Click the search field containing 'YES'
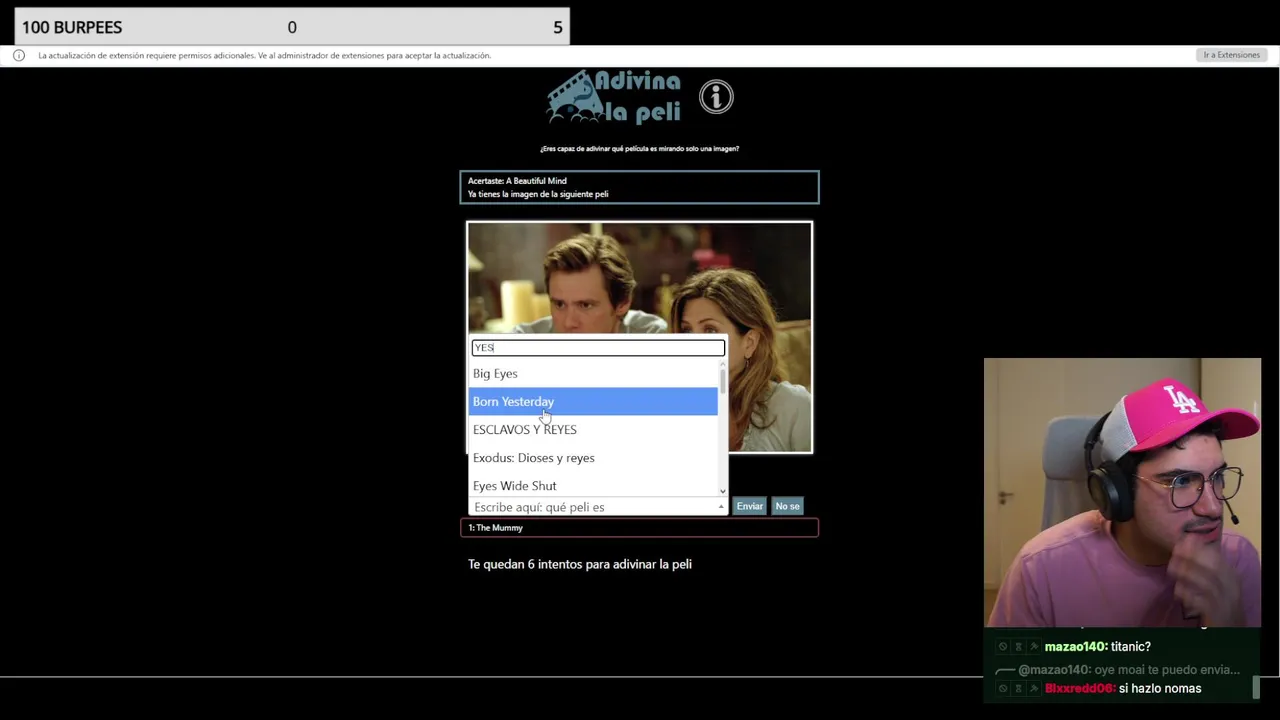Image resolution: width=1280 pixels, height=720 pixels. click(598, 347)
